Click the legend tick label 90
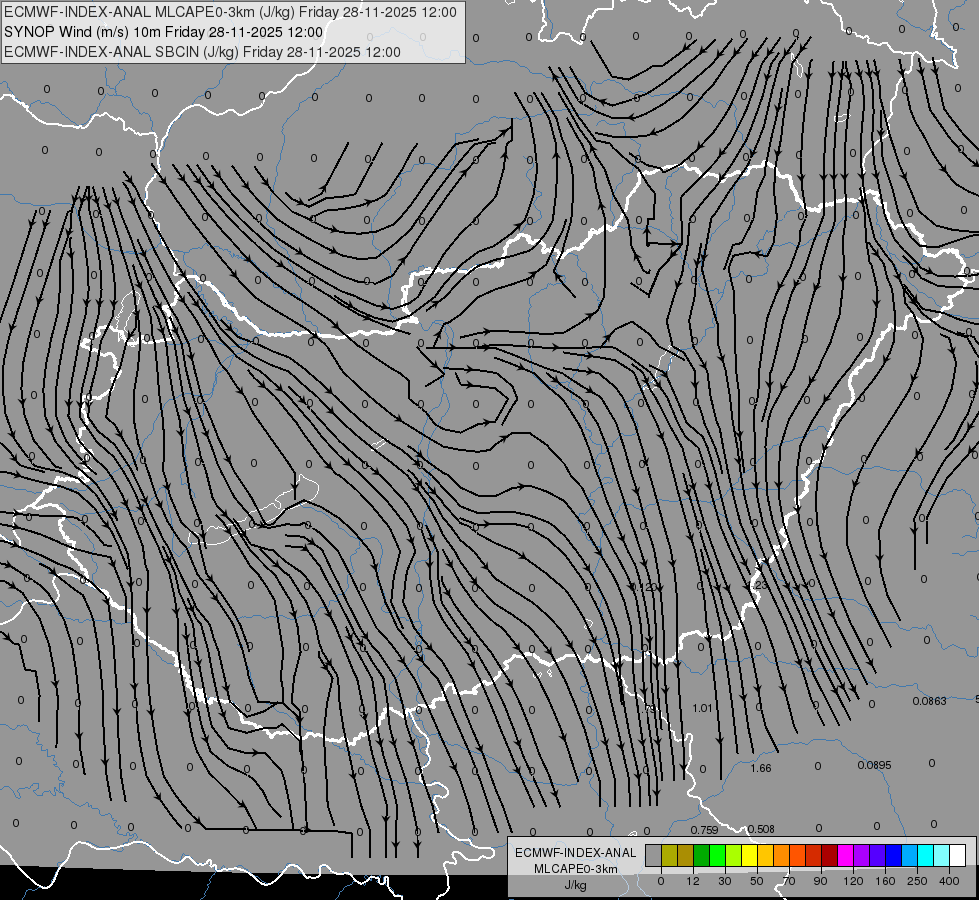 point(820,881)
